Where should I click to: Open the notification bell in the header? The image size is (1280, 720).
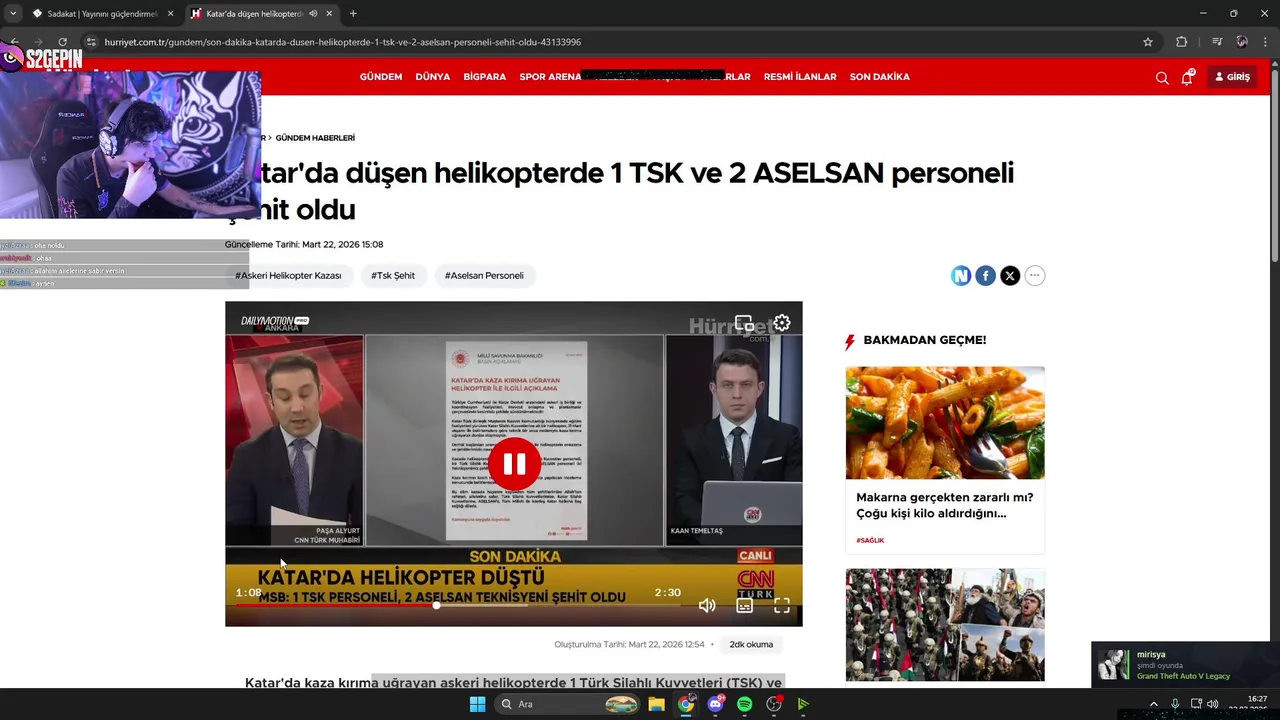point(1187,77)
